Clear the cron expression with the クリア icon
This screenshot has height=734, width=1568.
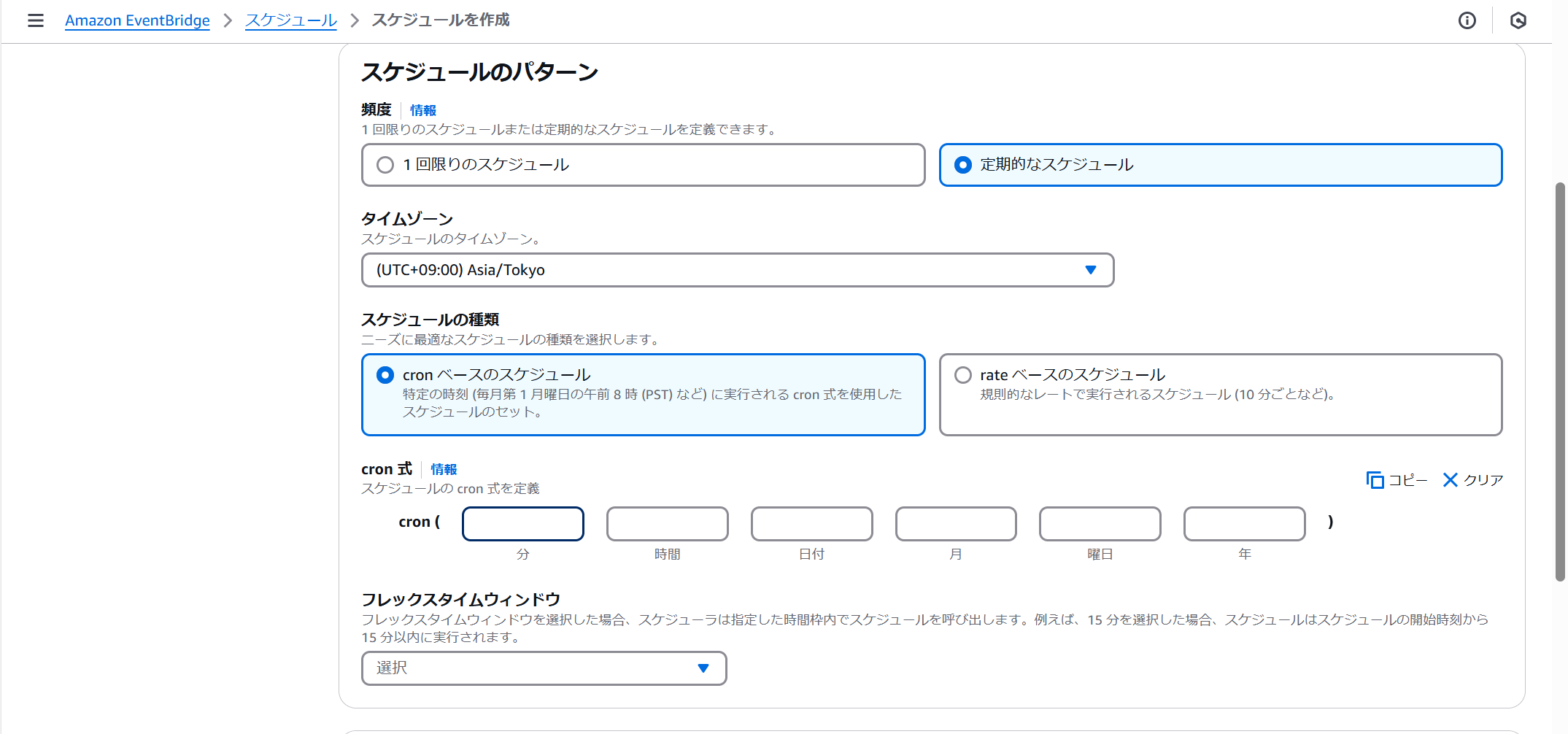(x=1472, y=480)
